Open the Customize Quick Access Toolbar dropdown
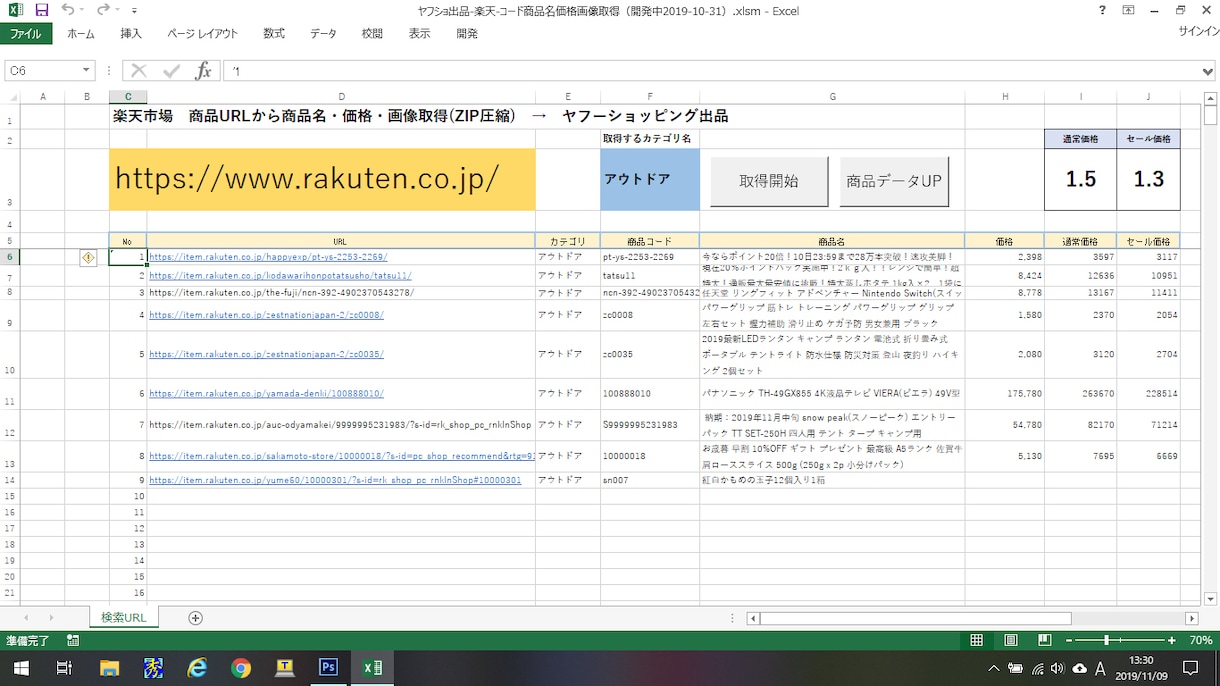The image size is (1220, 686). [134, 11]
